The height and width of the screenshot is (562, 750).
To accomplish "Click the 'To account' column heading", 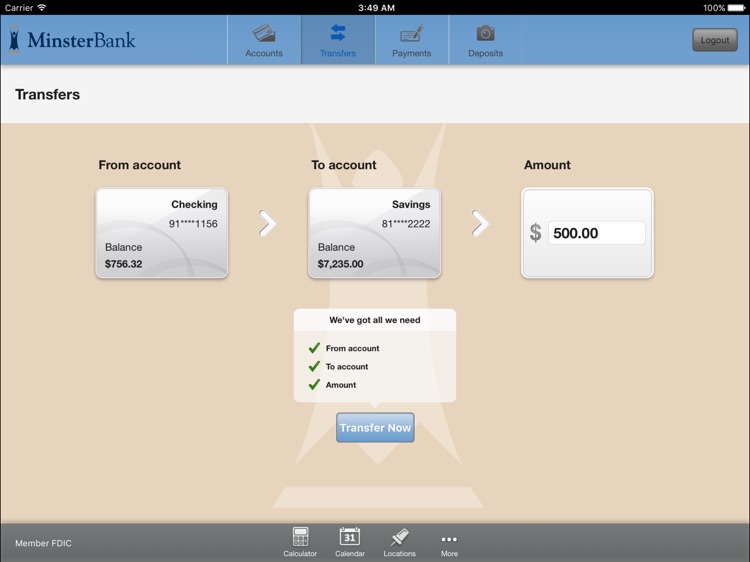I will click(x=344, y=165).
